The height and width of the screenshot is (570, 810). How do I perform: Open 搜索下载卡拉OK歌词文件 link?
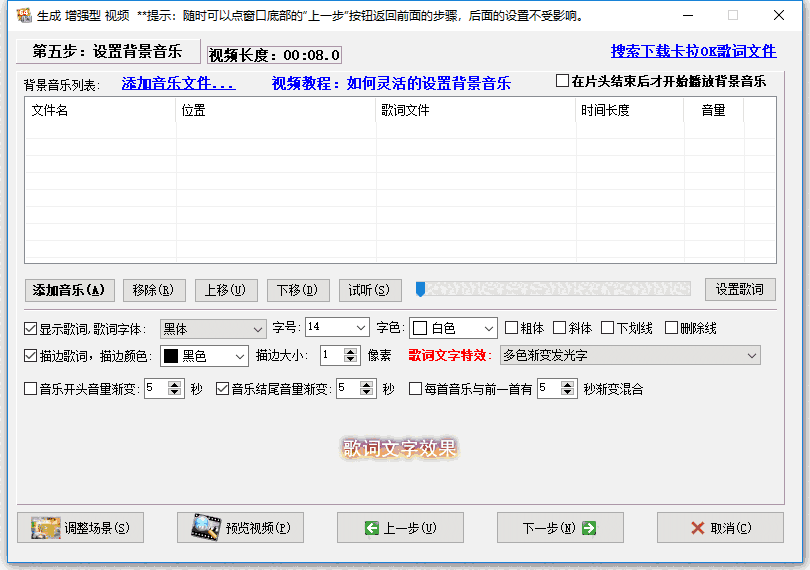[693, 51]
